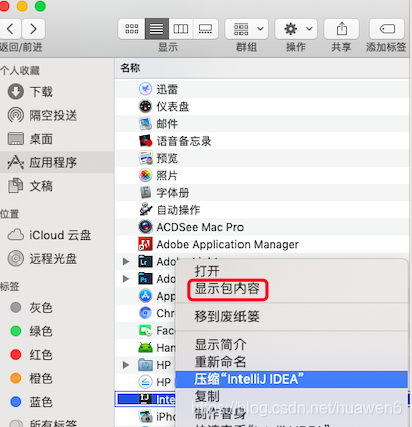Switch to icon view
This screenshot has width=412, height=427.
[132, 29]
